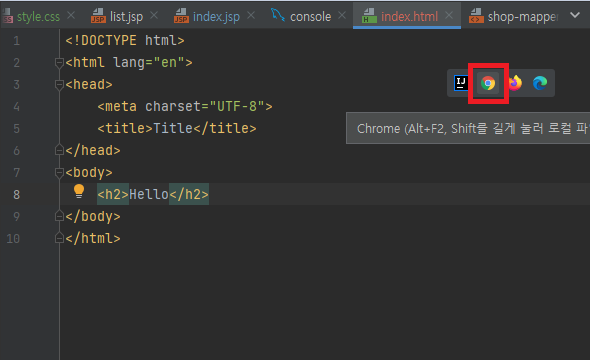Click the index.html file type icon
The width and height of the screenshot is (590, 360).
pyautogui.click(x=369, y=16)
